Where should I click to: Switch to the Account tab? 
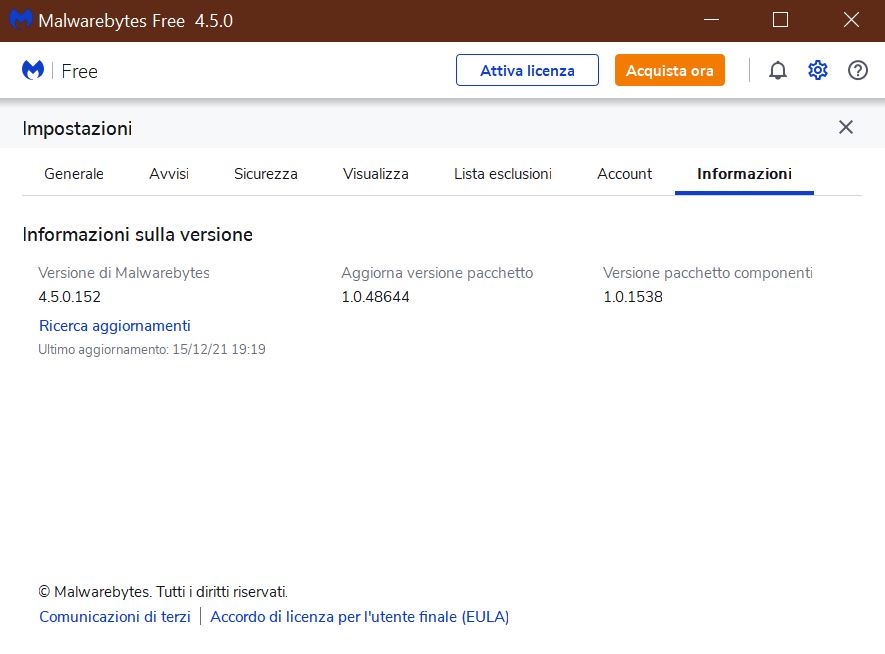pyautogui.click(x=624, y=174)
